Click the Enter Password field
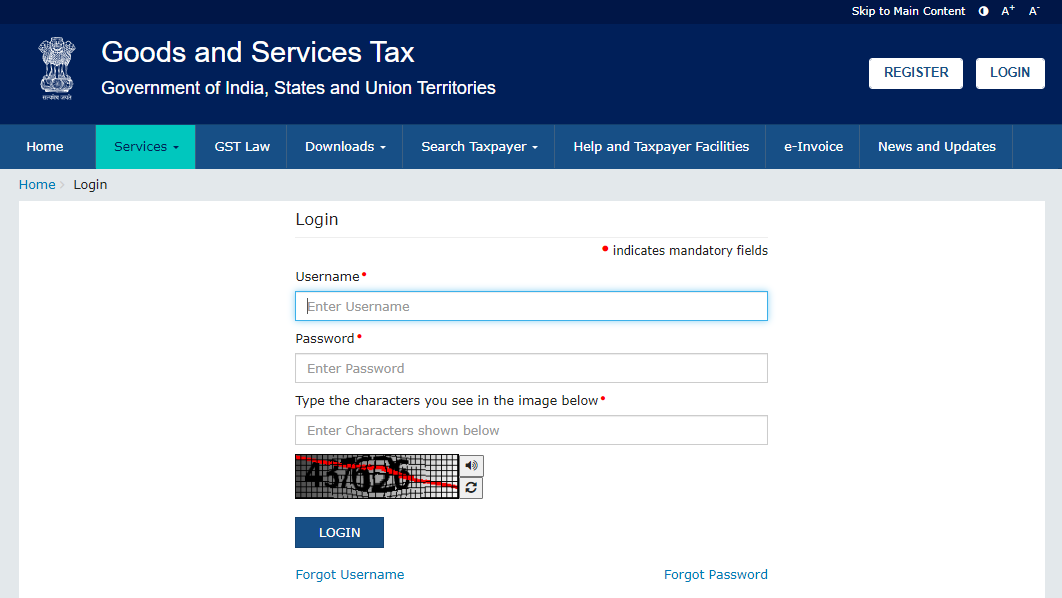The height and width of the screenshot is (598, 1062). [530, 368]
